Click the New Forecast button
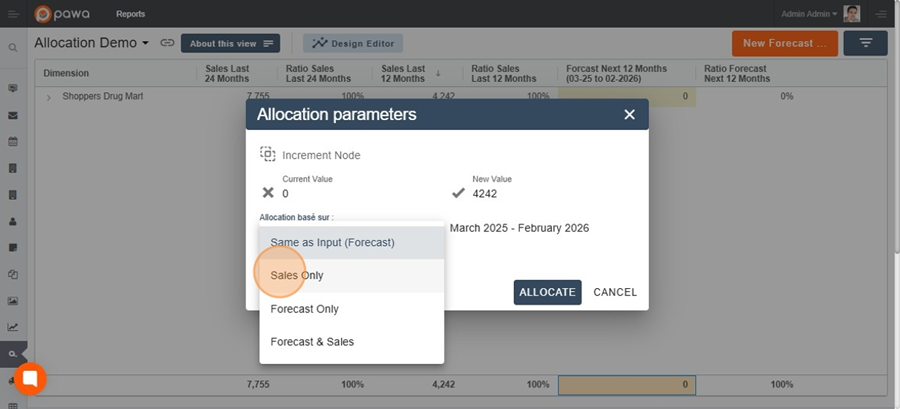The width and height of the screenshot is (900, 409). tap(785, 44)
